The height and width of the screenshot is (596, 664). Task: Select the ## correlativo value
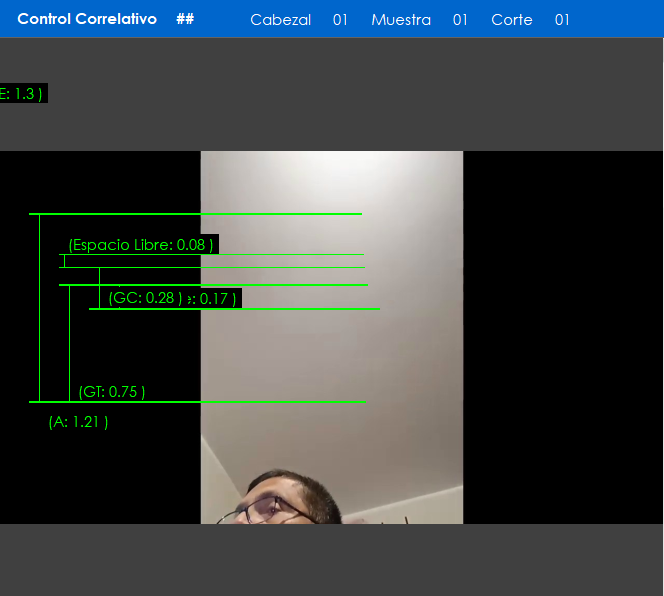coord(185,19)
